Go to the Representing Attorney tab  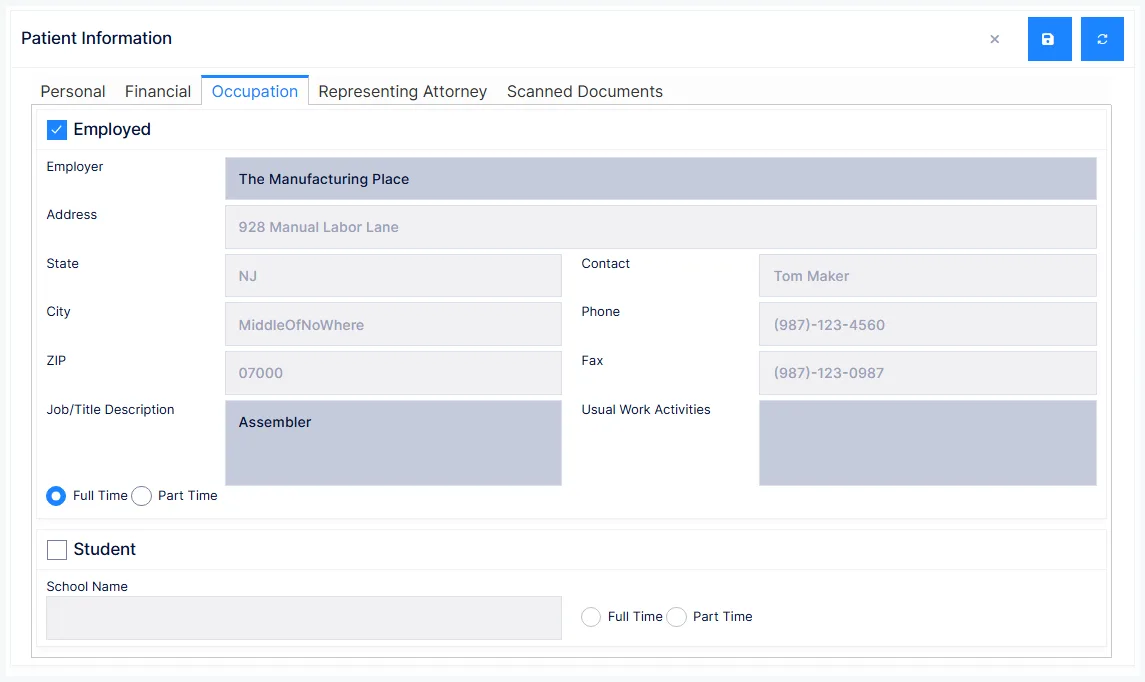pos(402,91)
